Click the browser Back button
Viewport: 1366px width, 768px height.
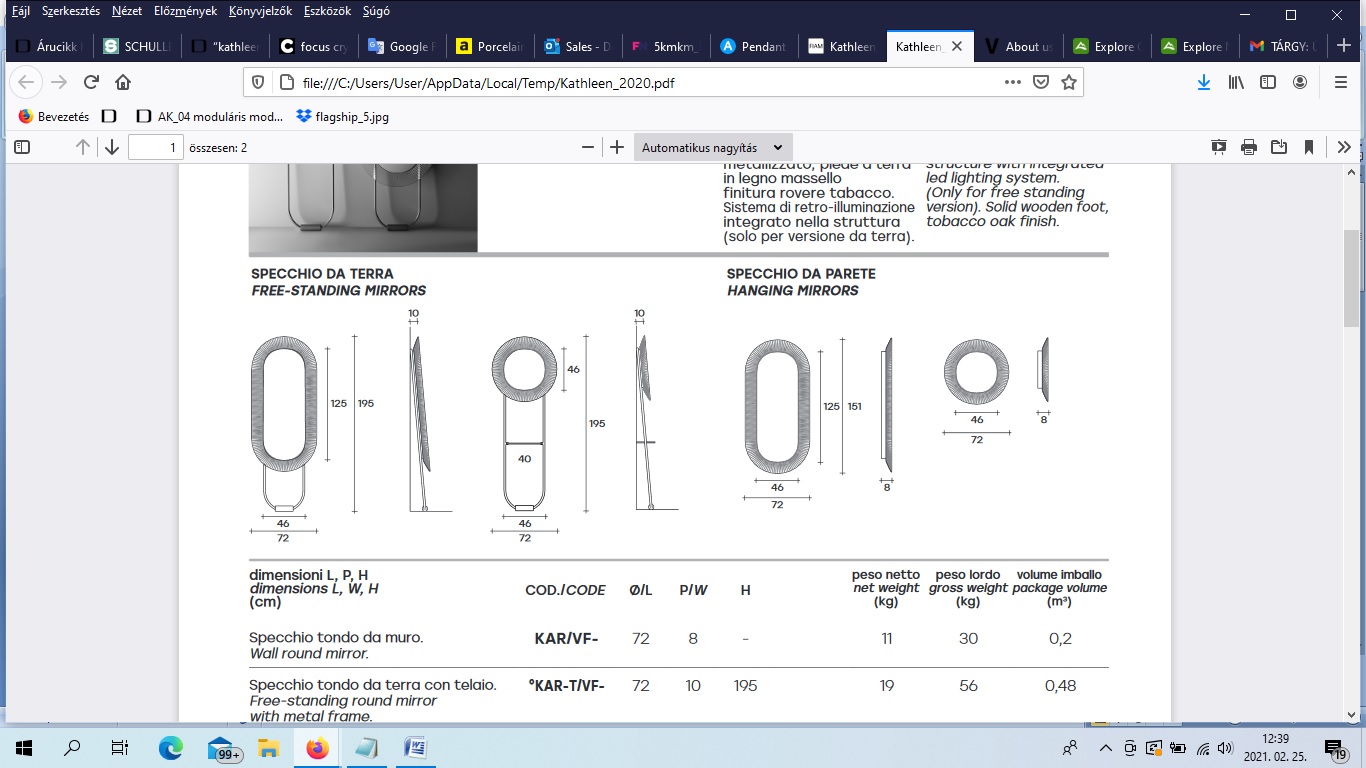click(x=27, y=82)
